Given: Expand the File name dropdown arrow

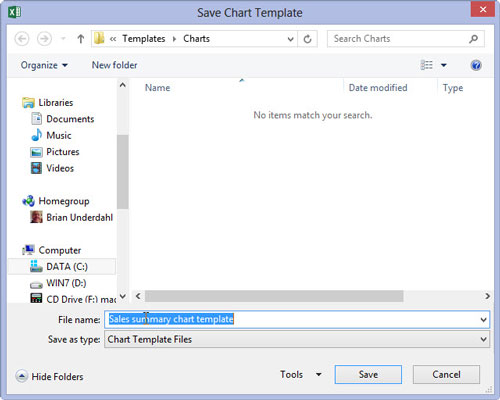Looking at the screenshot, I should (483, 320).
